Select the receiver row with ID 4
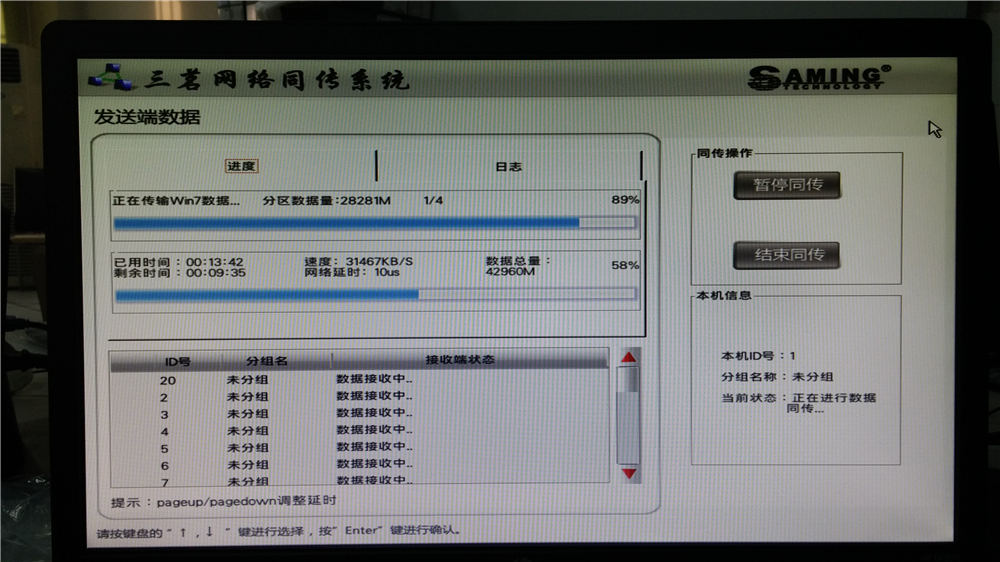 360,431
